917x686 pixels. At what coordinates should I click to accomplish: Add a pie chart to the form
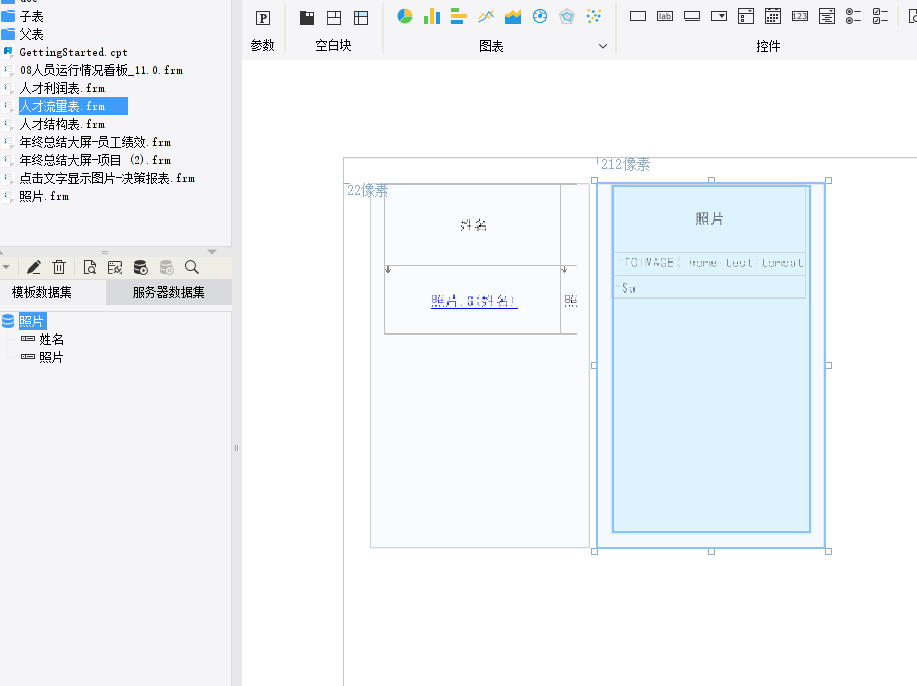click(x=405, y=16)
